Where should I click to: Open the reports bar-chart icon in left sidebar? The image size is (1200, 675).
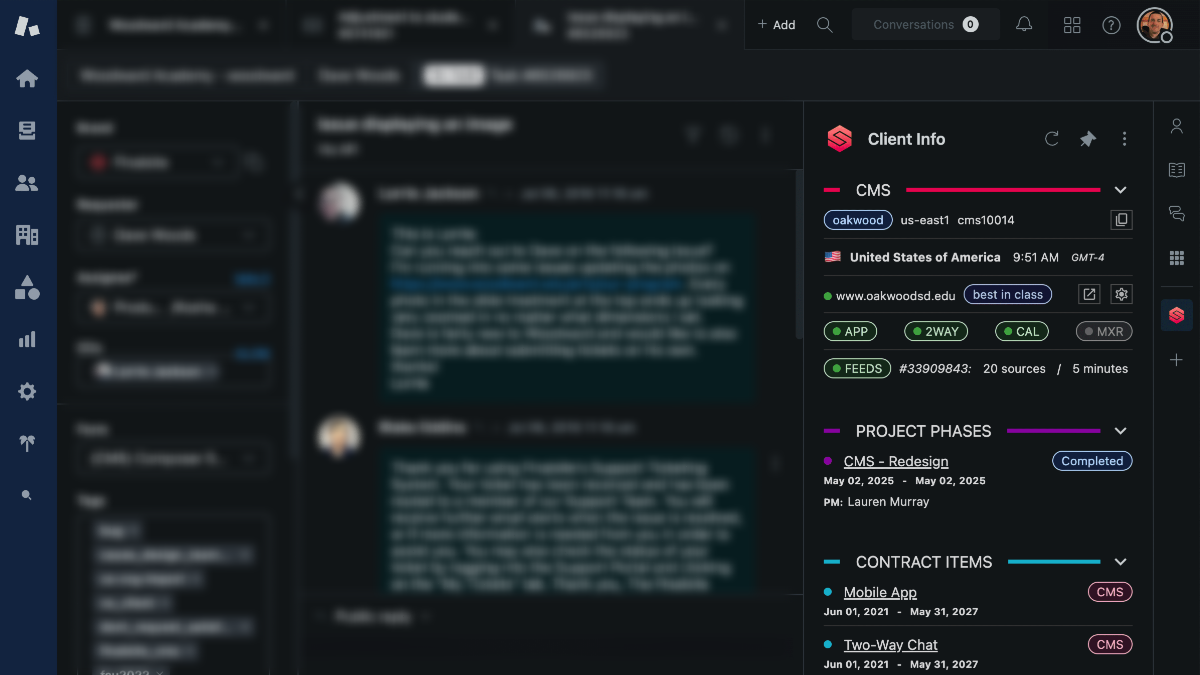coord(27,338)
